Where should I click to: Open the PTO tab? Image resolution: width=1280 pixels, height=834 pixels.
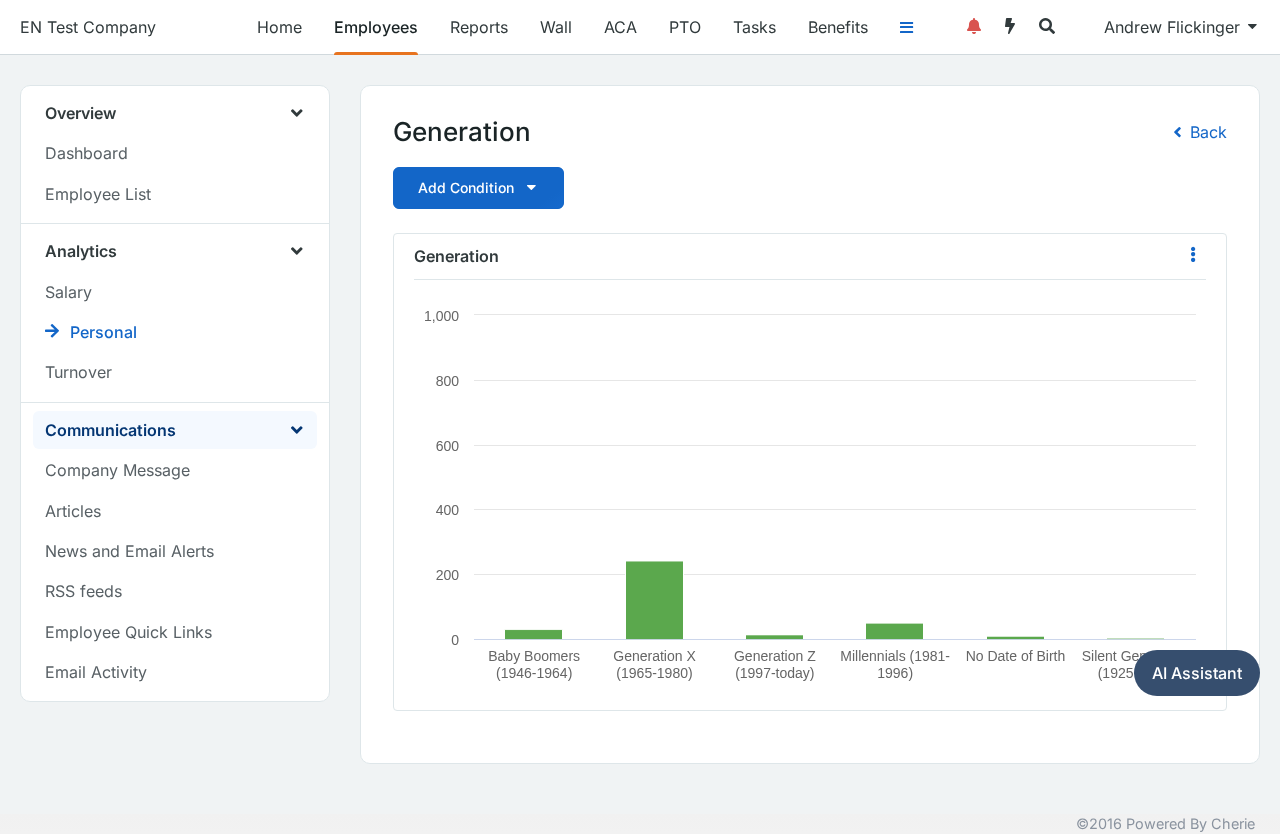pyautogui.click(x=685, y=27)
